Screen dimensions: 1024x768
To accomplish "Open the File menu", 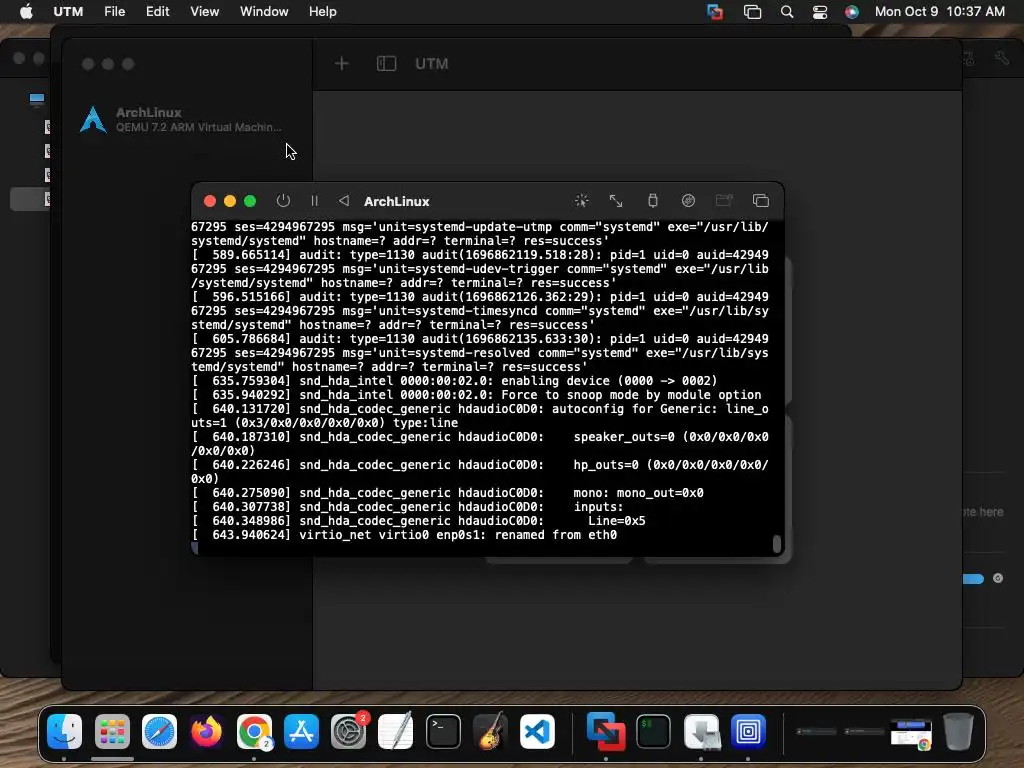I will click(x=114, y=11).
